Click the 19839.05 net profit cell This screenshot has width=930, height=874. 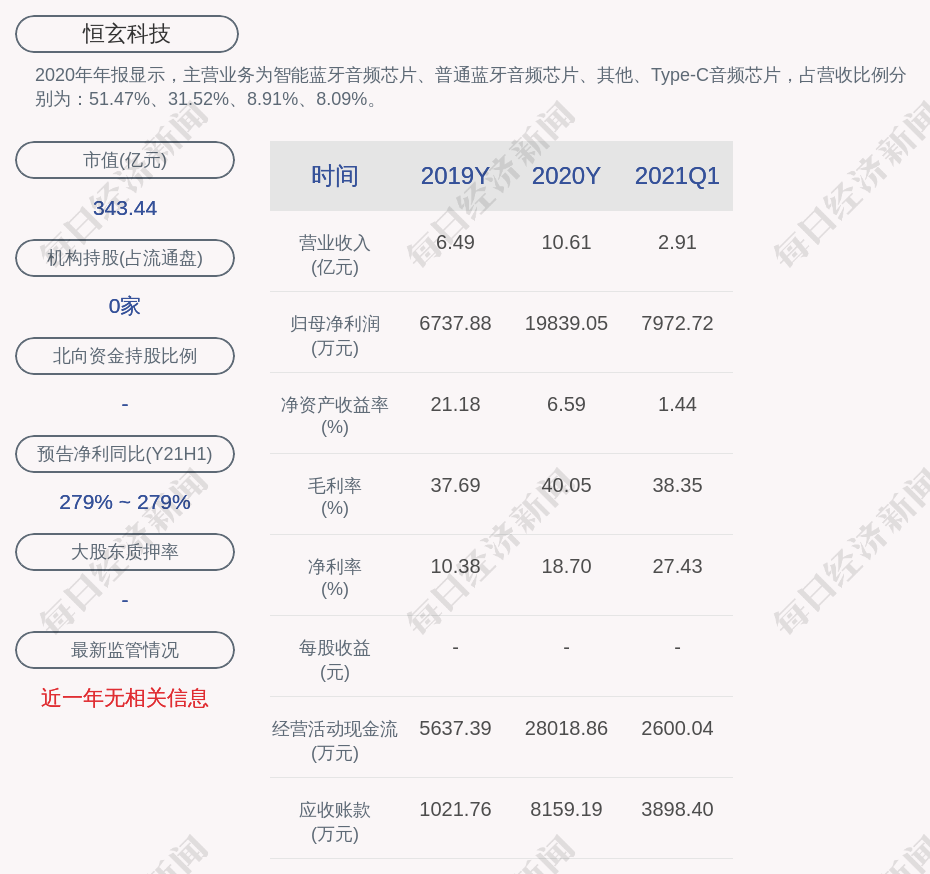(x=566, y=323)
